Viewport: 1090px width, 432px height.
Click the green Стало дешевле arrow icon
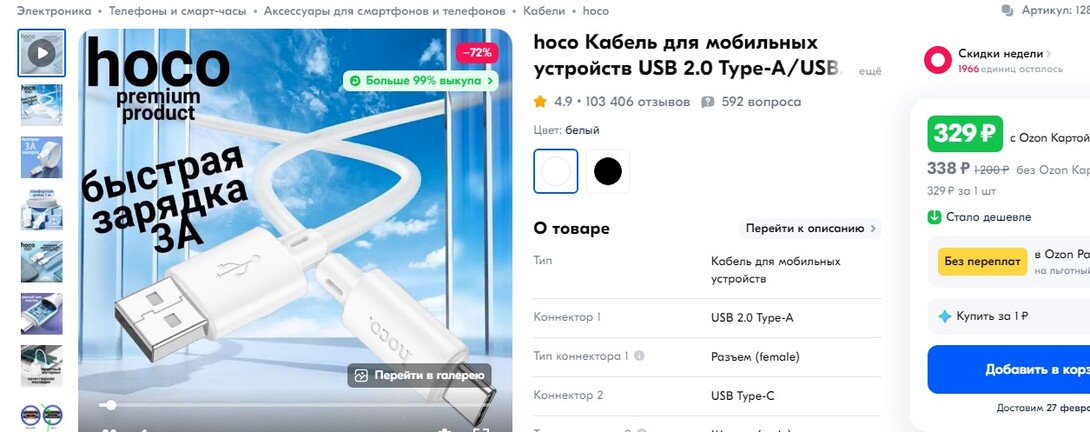934,217
